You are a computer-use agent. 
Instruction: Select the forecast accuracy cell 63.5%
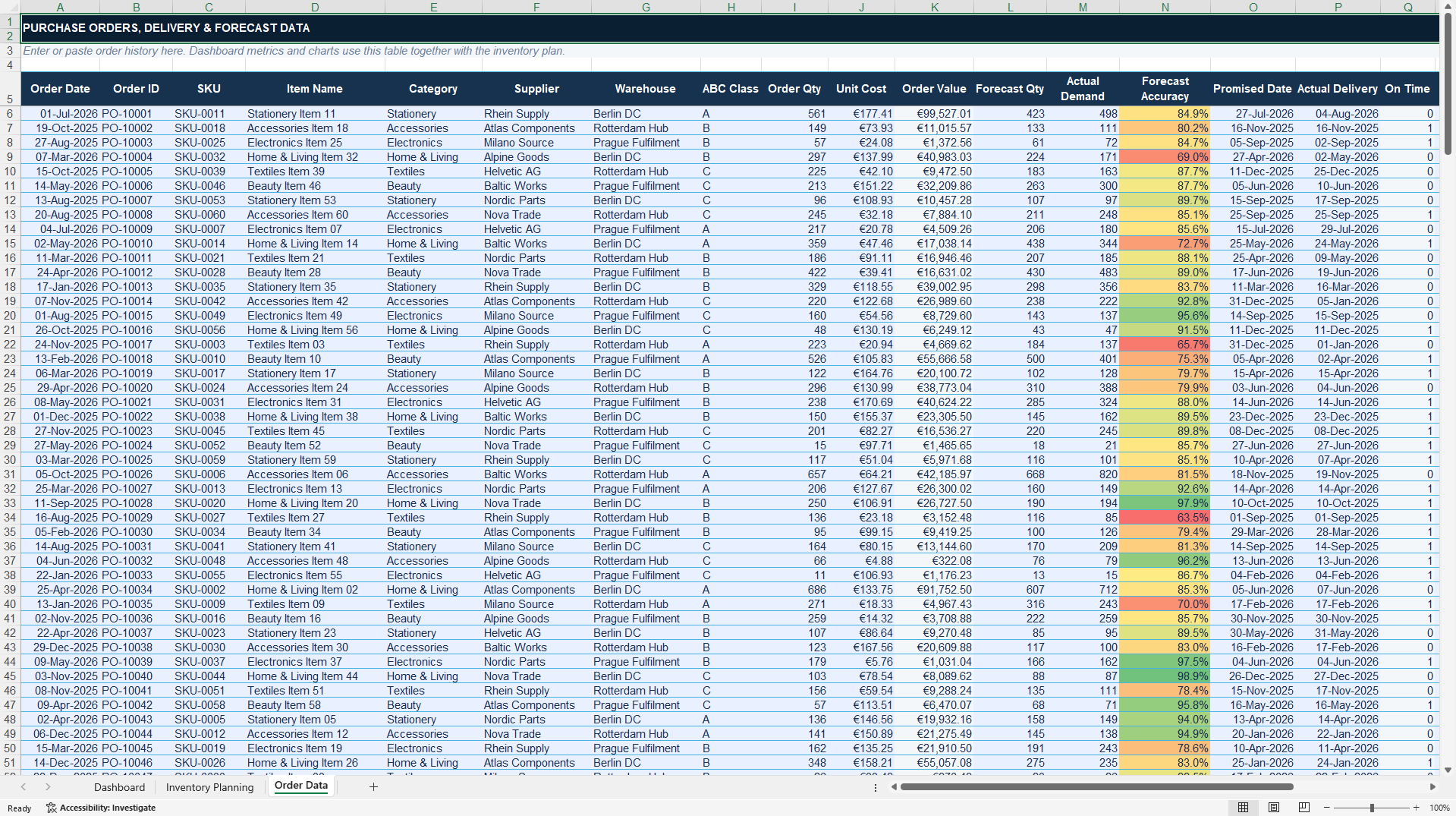[x=1165, y=518]
